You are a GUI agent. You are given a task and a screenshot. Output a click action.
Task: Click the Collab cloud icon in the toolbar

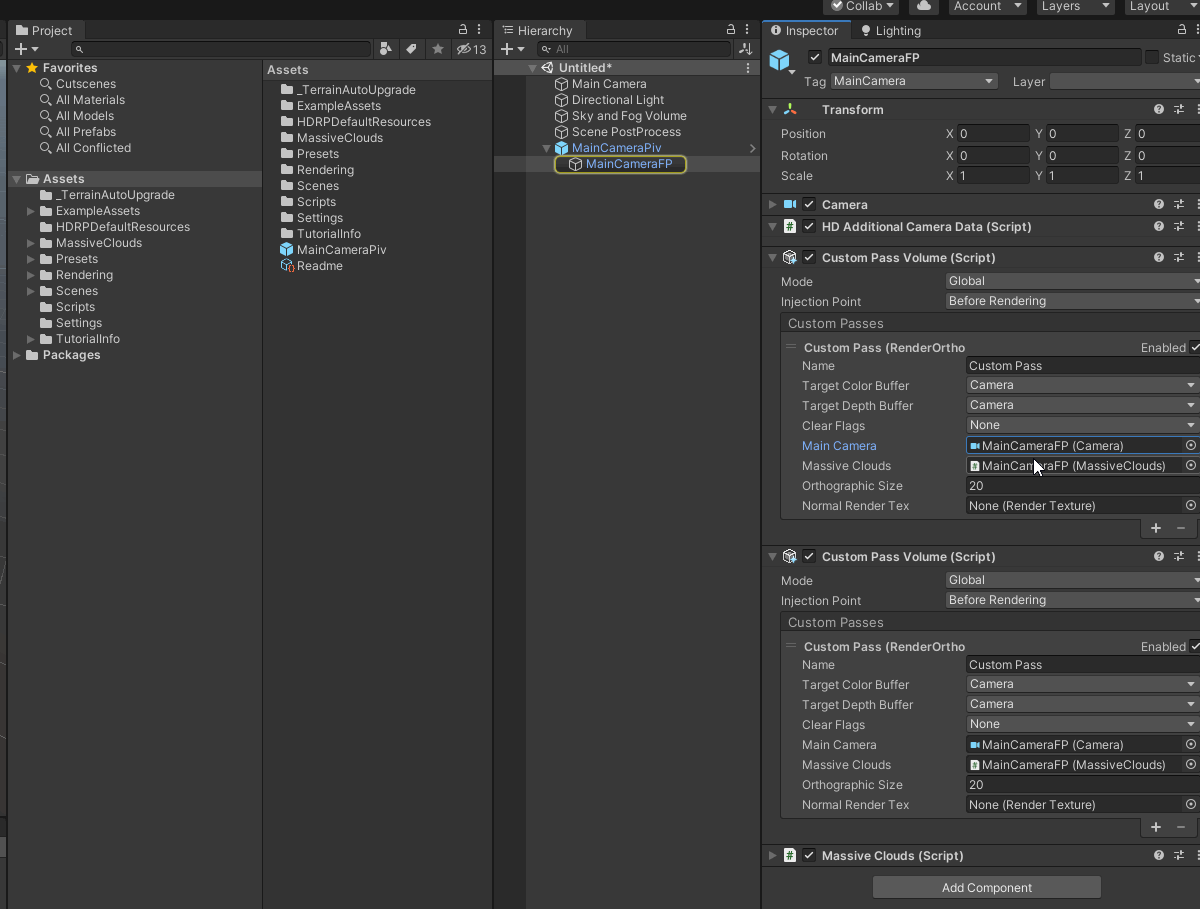point(922,7)
